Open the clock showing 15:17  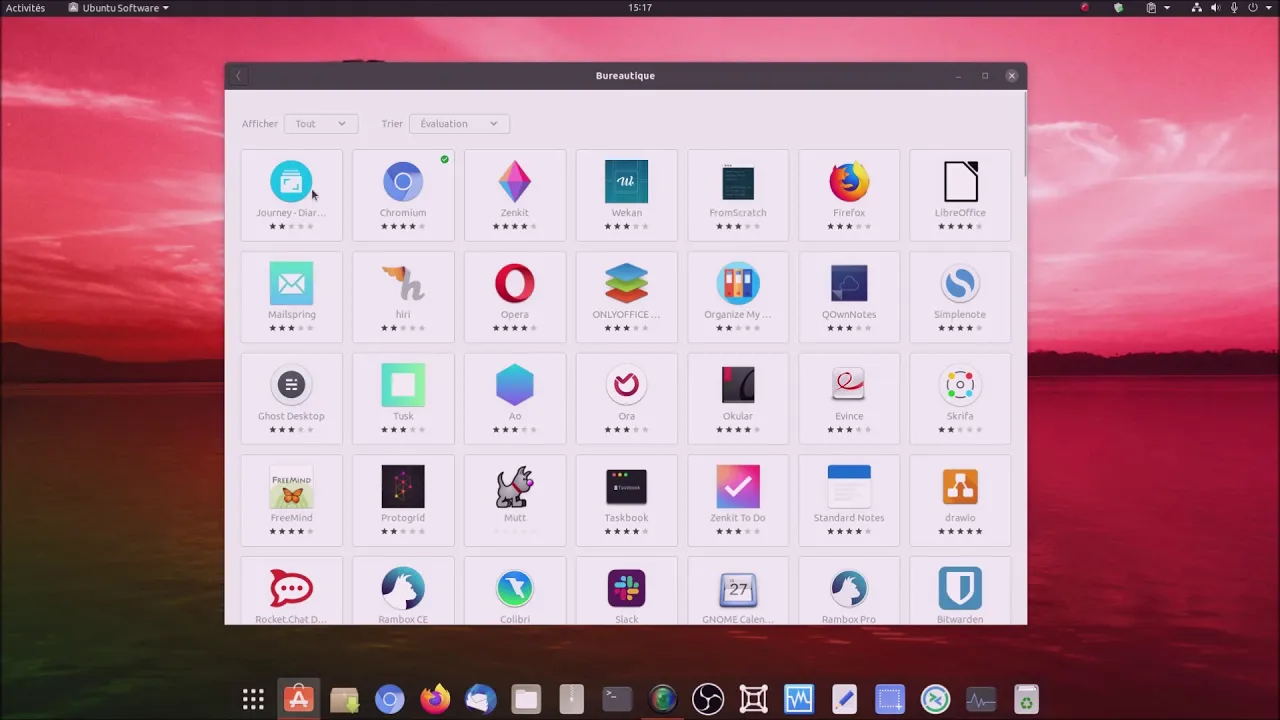(x=640, y=8)
